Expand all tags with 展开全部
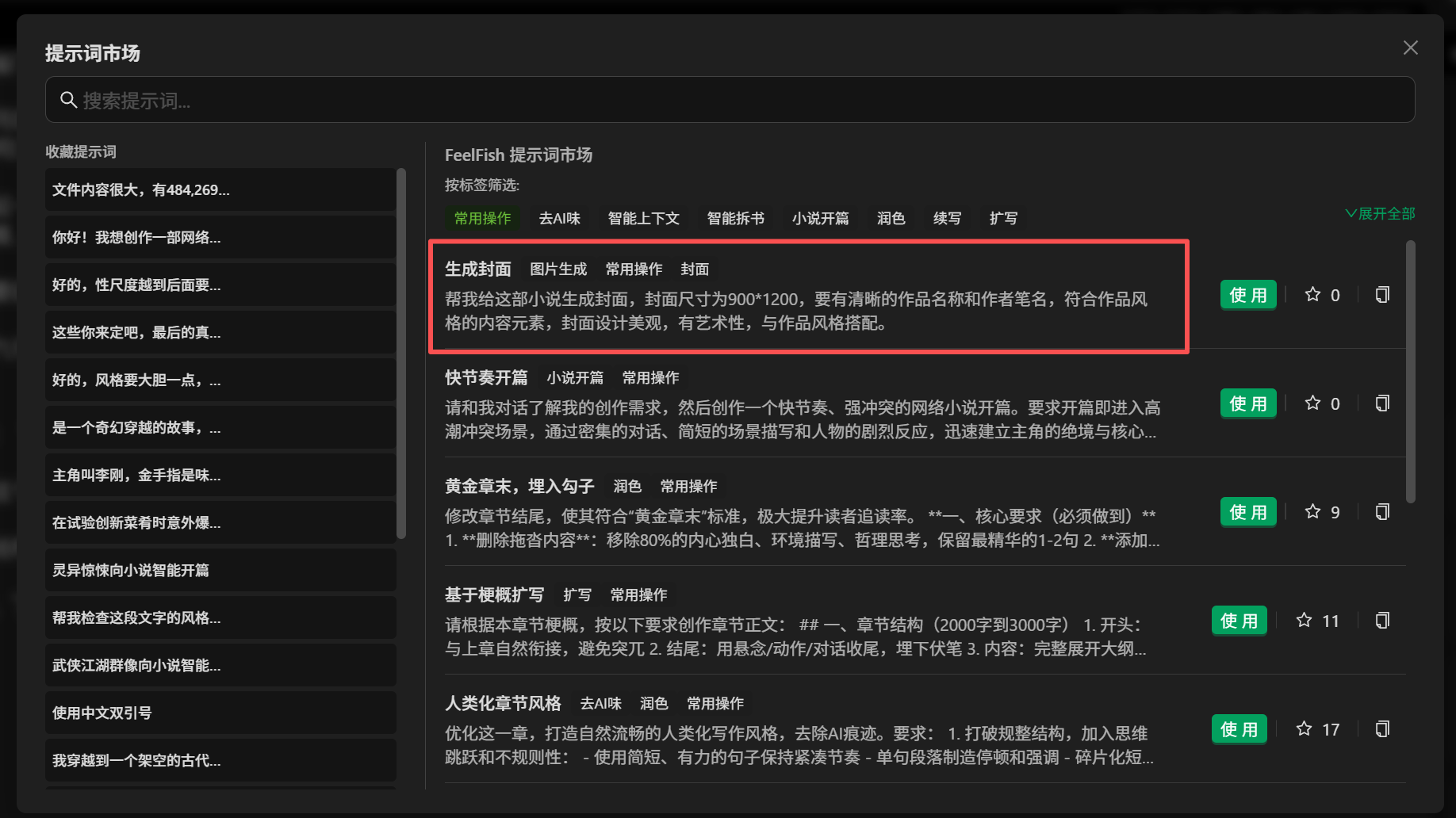1456x818 pixels. point(1380,214)
